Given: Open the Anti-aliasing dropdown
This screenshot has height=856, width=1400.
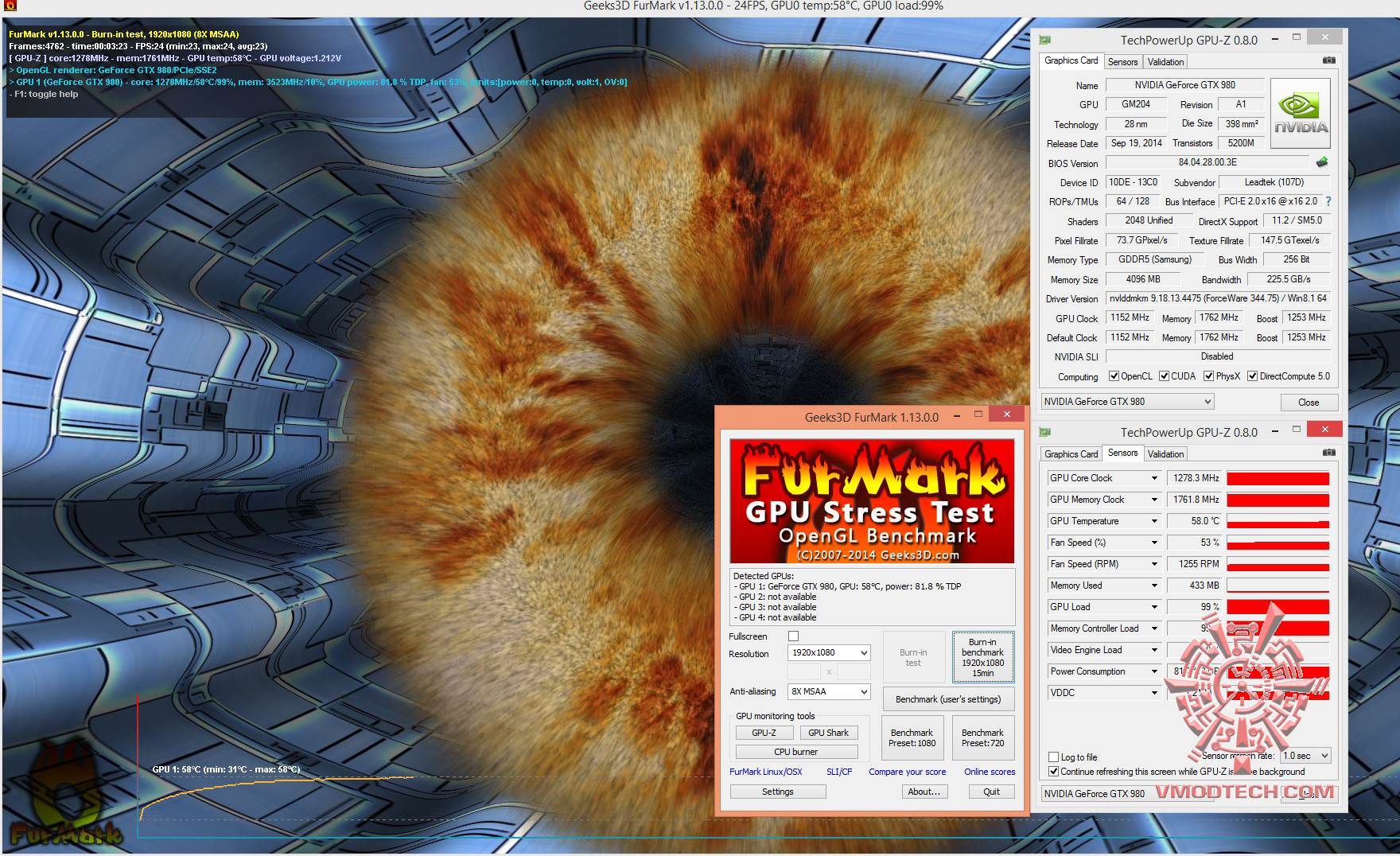Looking at the screenshot, I should click(x=829, y=692).
